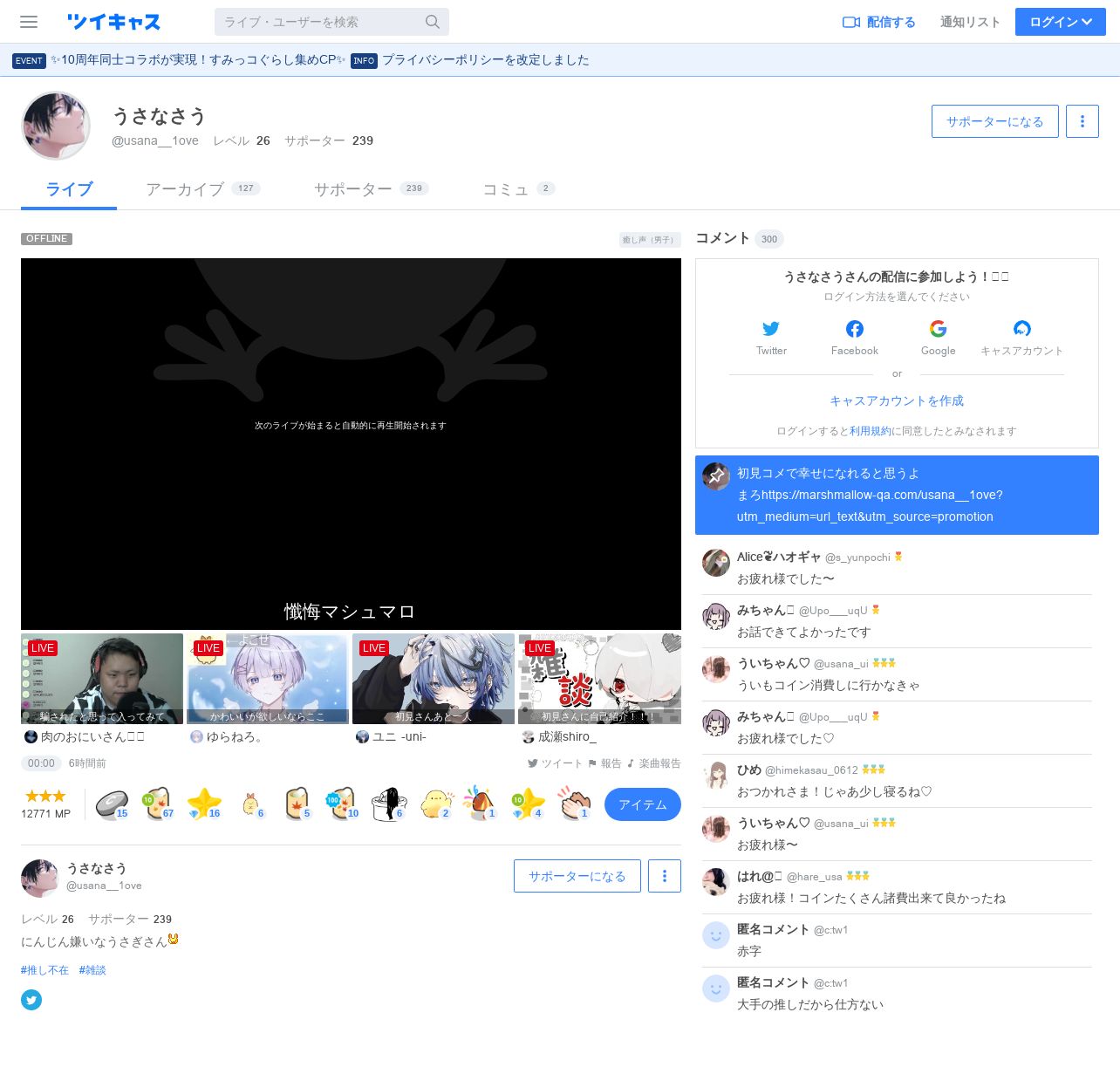Click the 12771 MP star rating
The width and height of the screenshot is (1120, 1074).
[45, 804]
